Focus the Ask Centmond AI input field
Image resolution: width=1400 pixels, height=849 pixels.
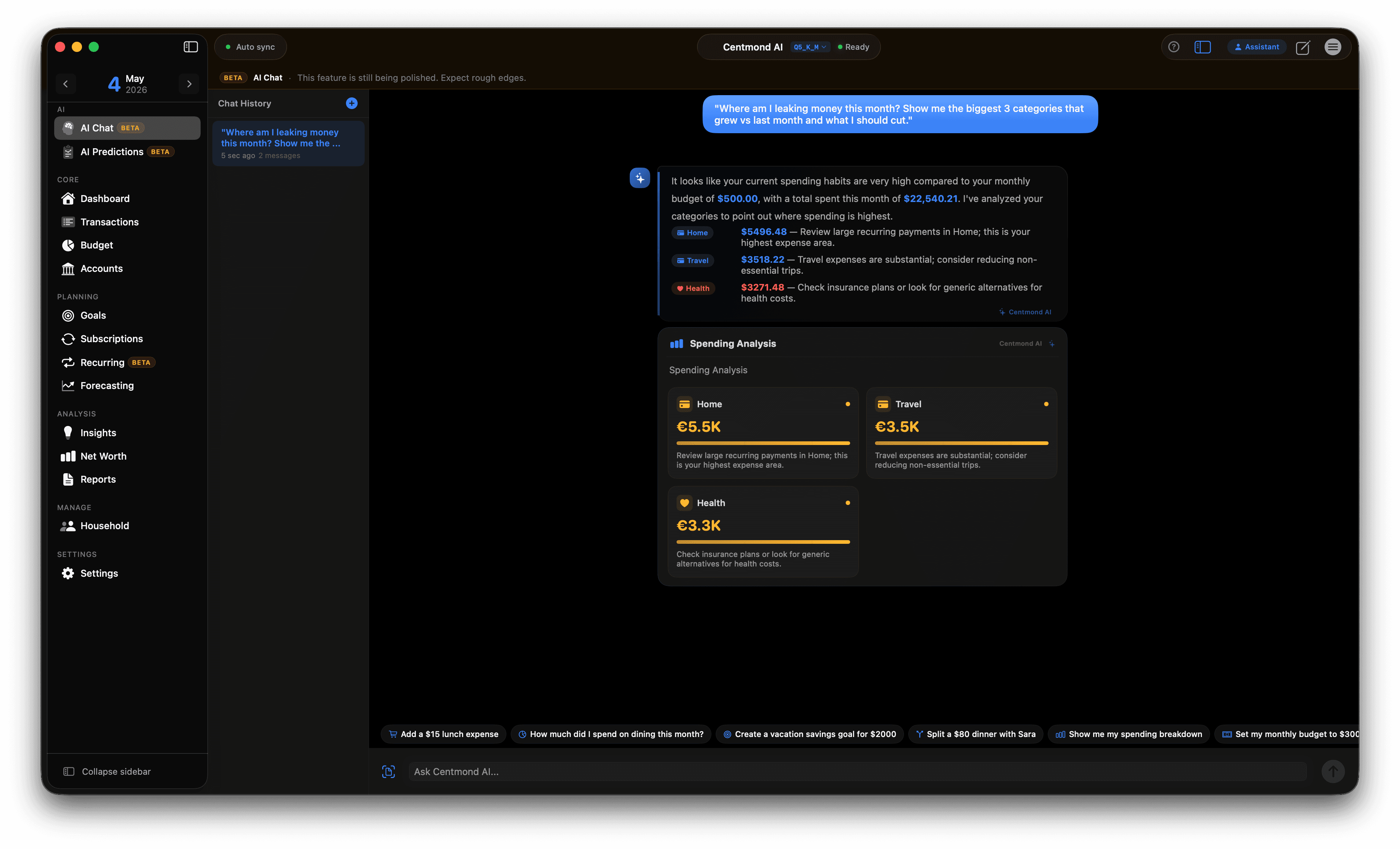857,771
